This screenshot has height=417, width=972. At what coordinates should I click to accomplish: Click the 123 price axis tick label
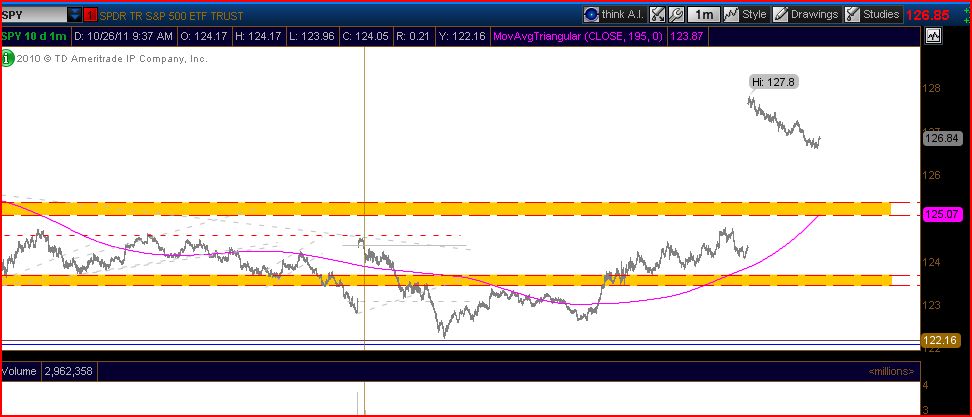(932, 305)
